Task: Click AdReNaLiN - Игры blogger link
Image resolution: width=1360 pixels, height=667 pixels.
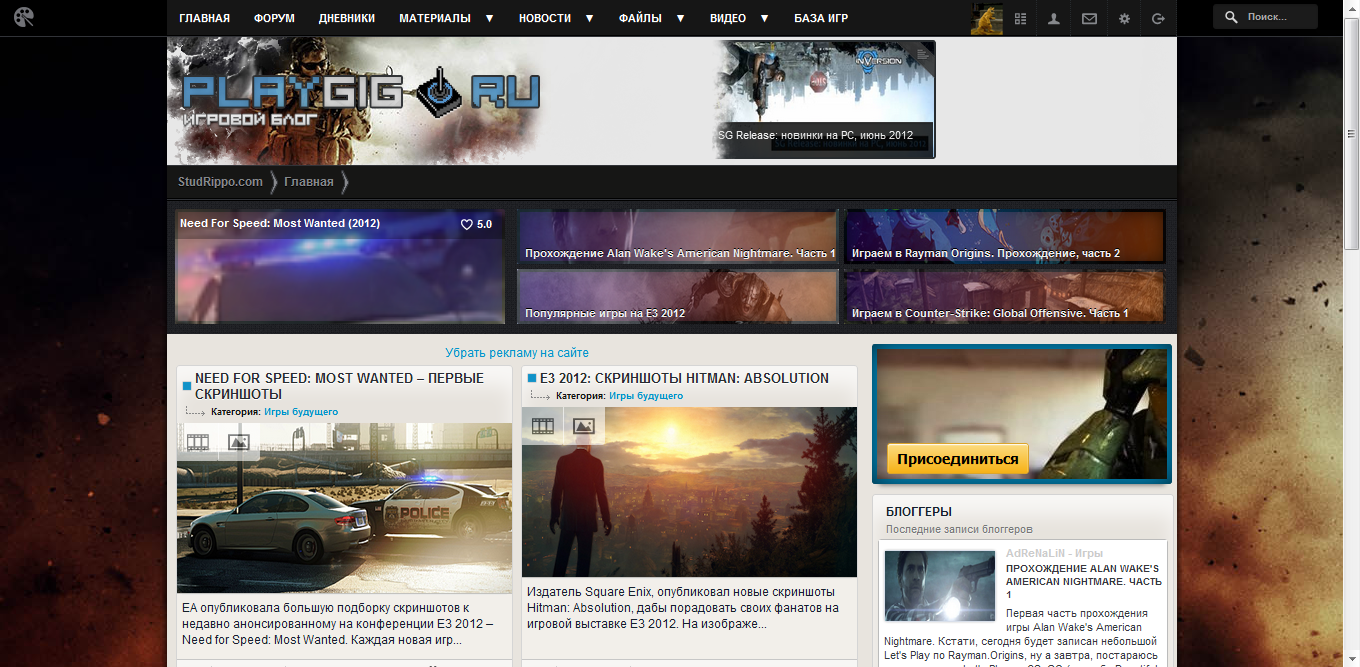Action: 1054,553
